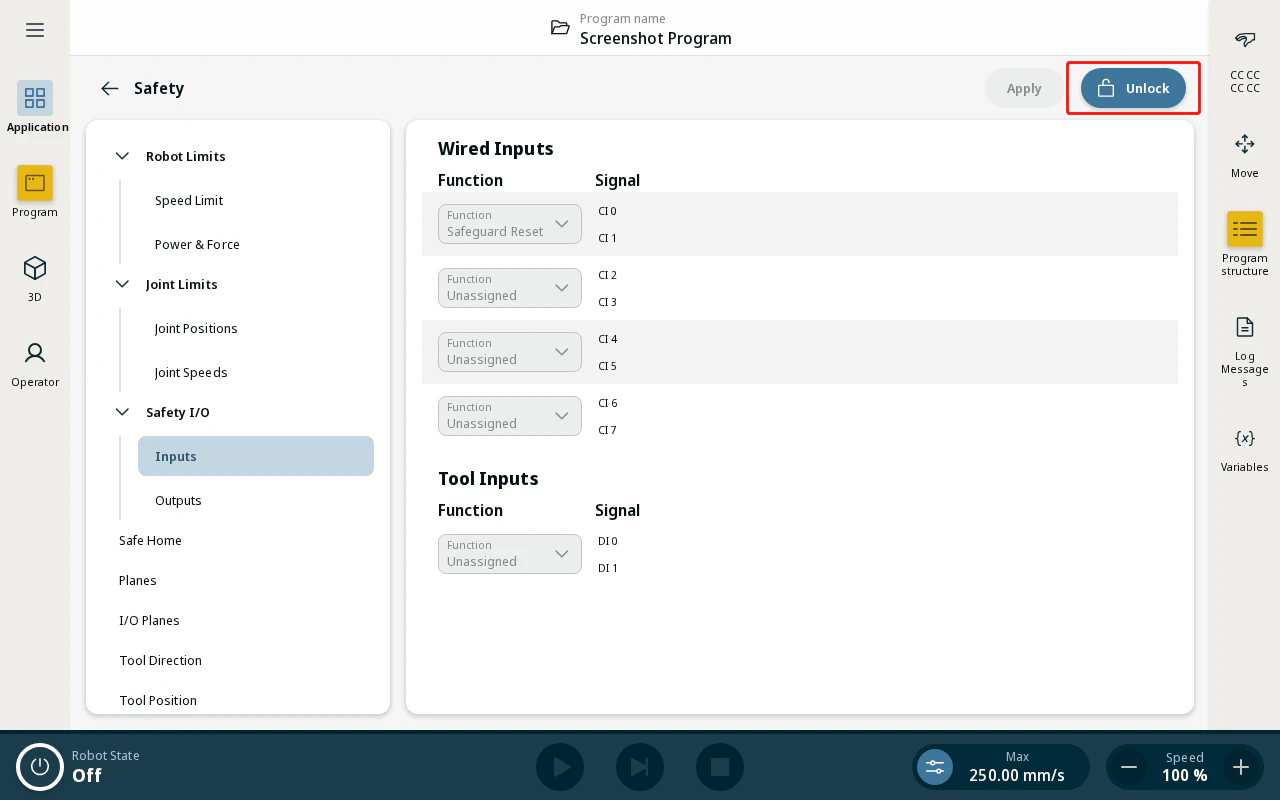
Task: Go back from the Safety page
Action: coord(110,88)
